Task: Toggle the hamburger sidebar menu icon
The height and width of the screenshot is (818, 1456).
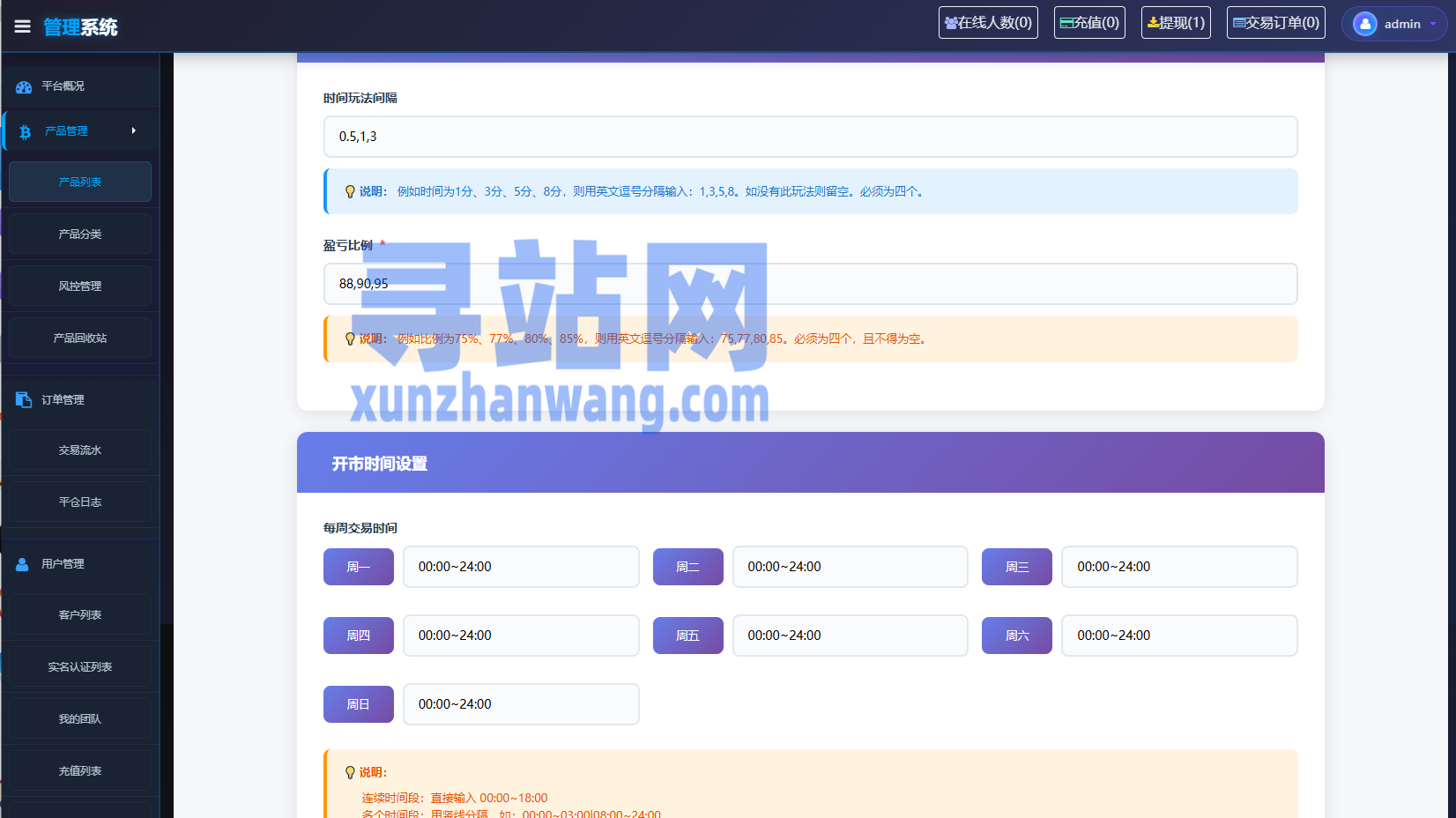Action: pyautogui.click(x=22, y=26)
